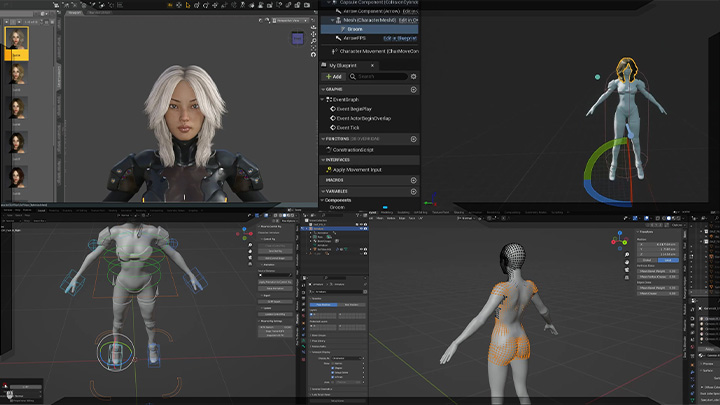Open the Face menu in right Blender viewport
The width and height of the screenshot is (720, 405).
tap(412, 218)
